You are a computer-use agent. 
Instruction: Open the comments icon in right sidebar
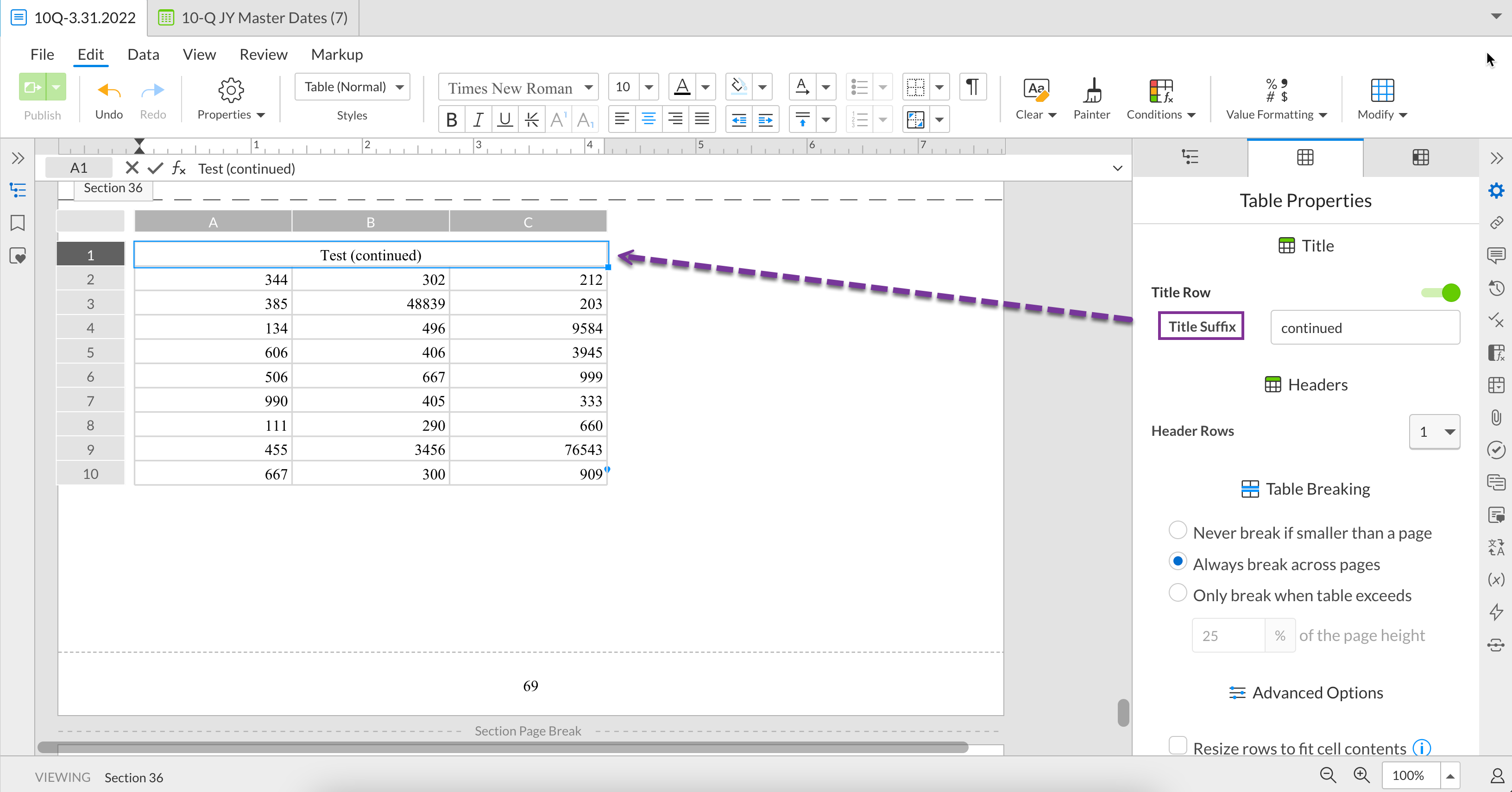tap(1496, 255)
